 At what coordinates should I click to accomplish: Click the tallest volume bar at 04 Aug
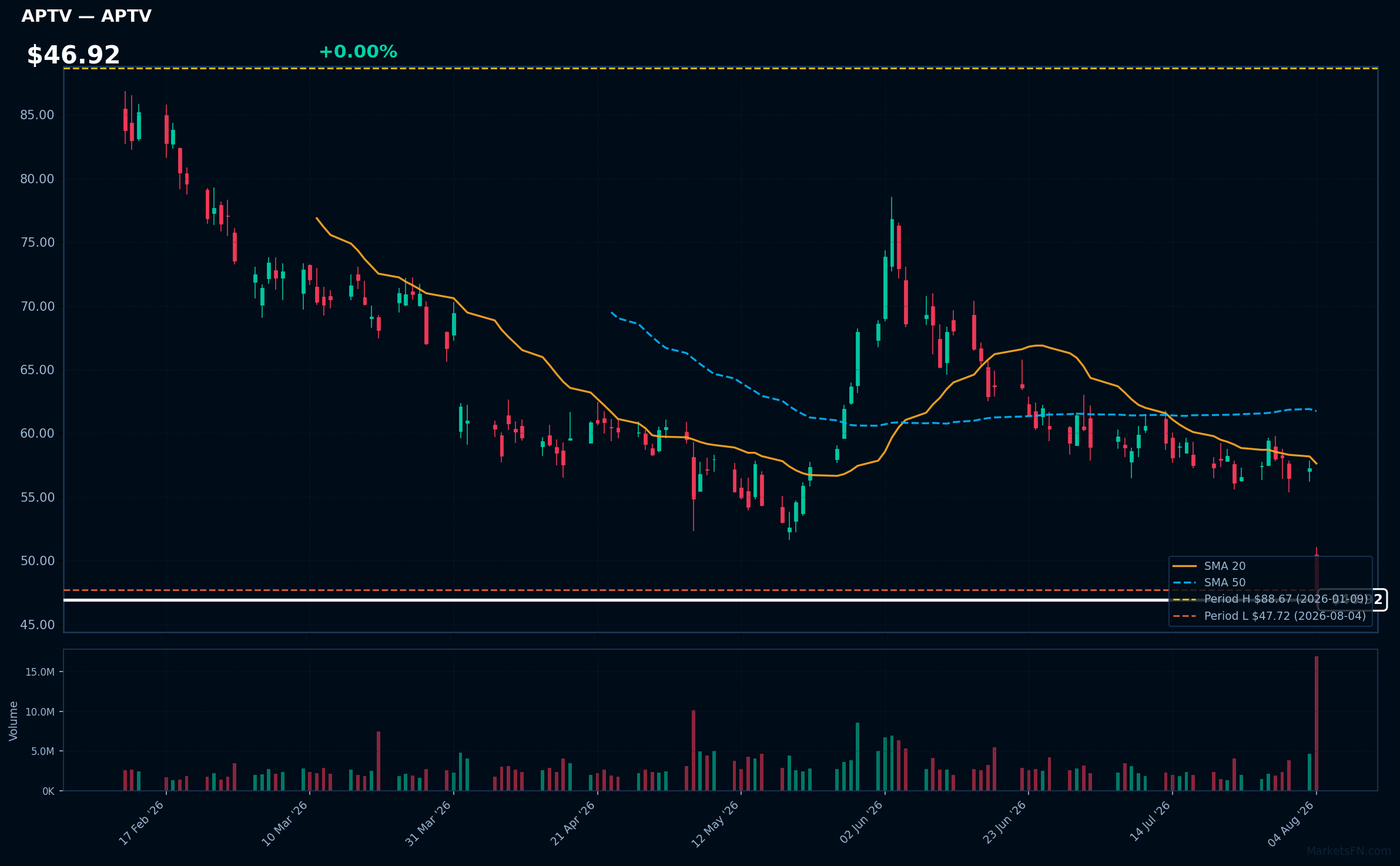pyautogui.click(x=1317, y=723)
